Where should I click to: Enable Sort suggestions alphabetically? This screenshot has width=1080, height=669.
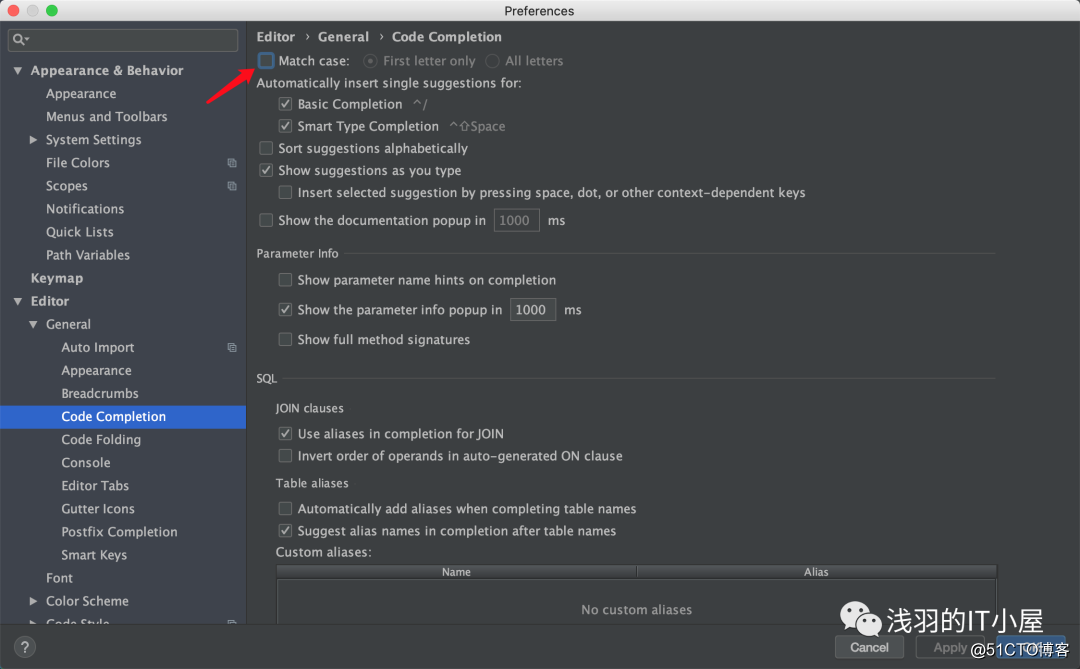(266, 147)
